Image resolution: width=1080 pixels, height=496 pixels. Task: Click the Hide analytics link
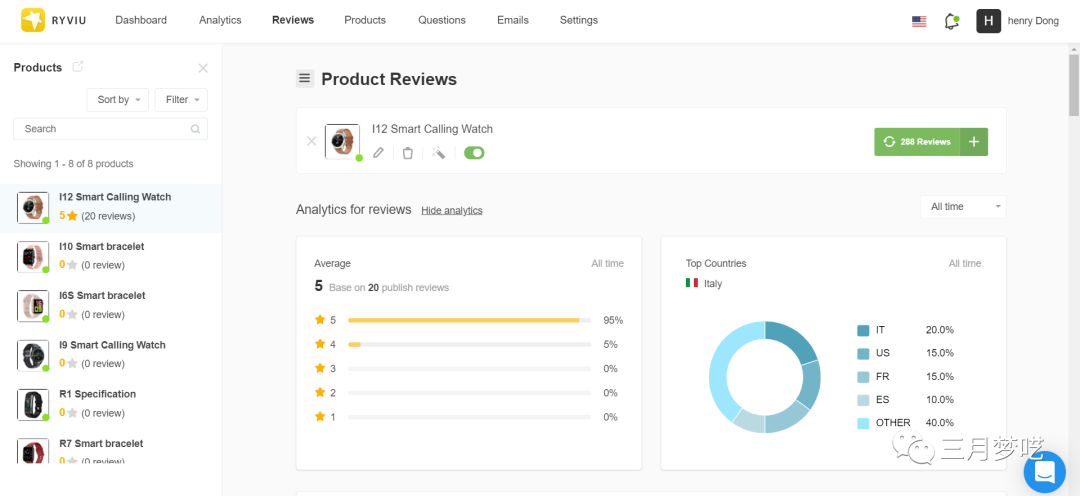click(451, 210)
